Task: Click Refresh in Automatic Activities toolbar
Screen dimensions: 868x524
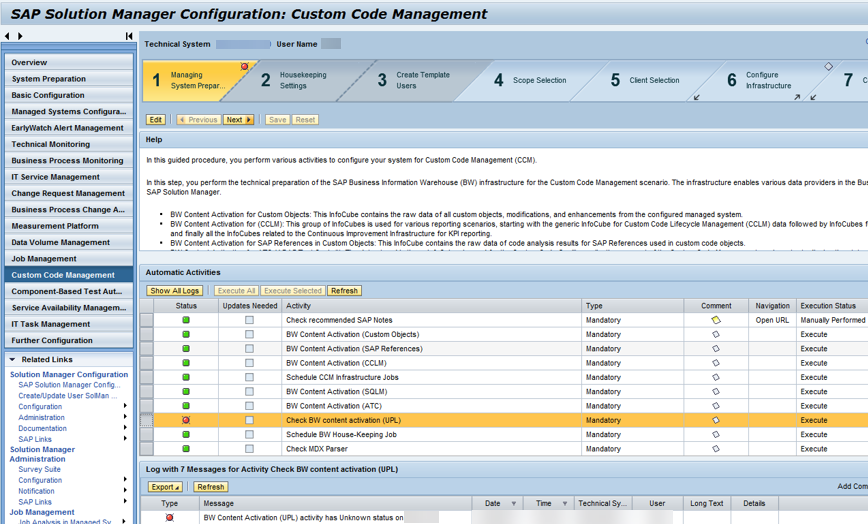Action: [x=344, y=290]
